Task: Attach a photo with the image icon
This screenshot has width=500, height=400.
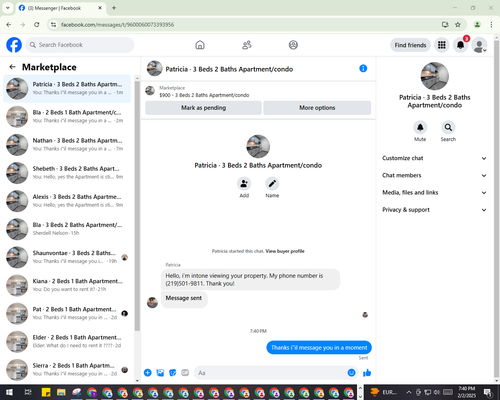Action: [x=160, y=373]
